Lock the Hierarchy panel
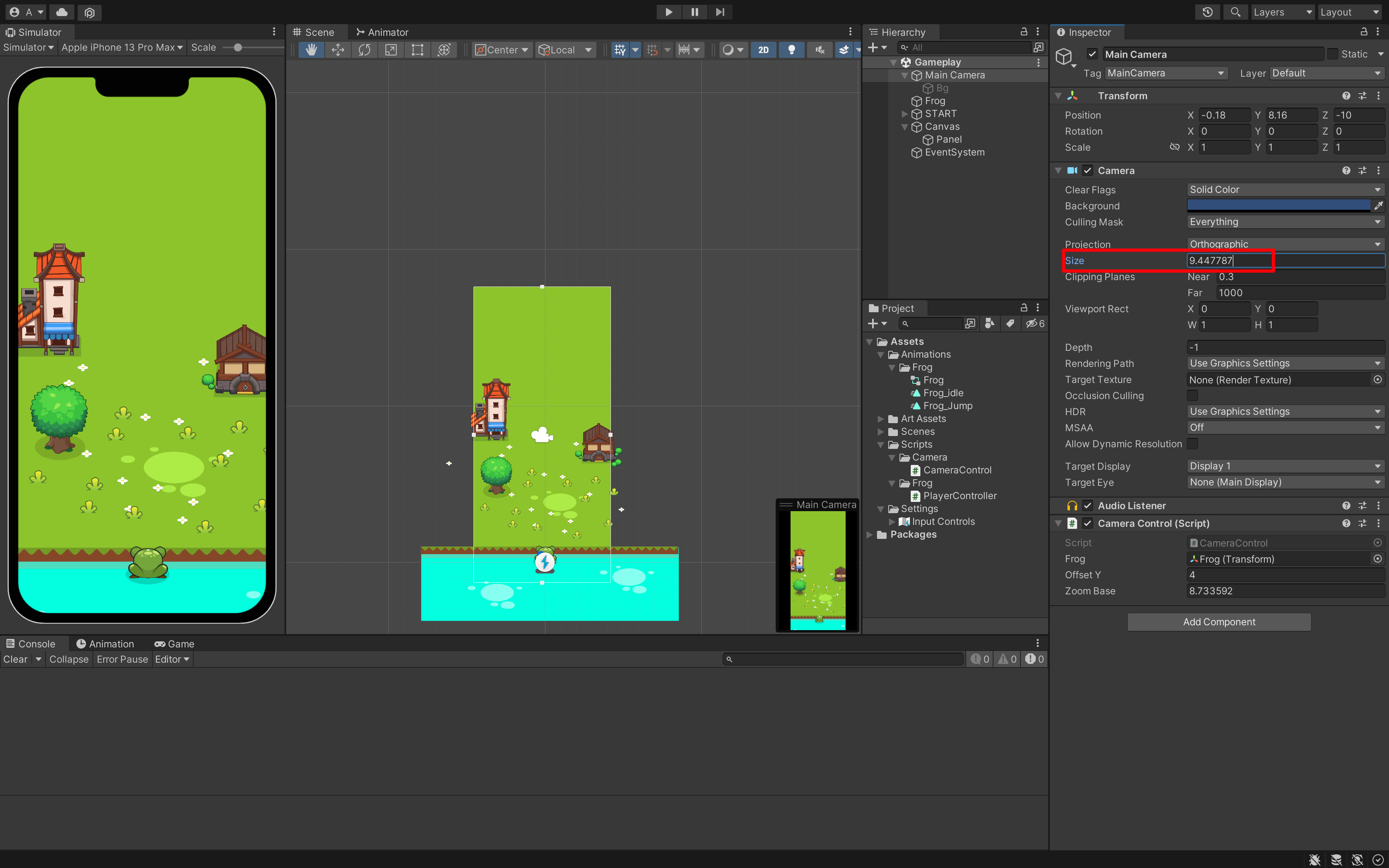The image size is (1389, 868). [x=1023, y=32]
